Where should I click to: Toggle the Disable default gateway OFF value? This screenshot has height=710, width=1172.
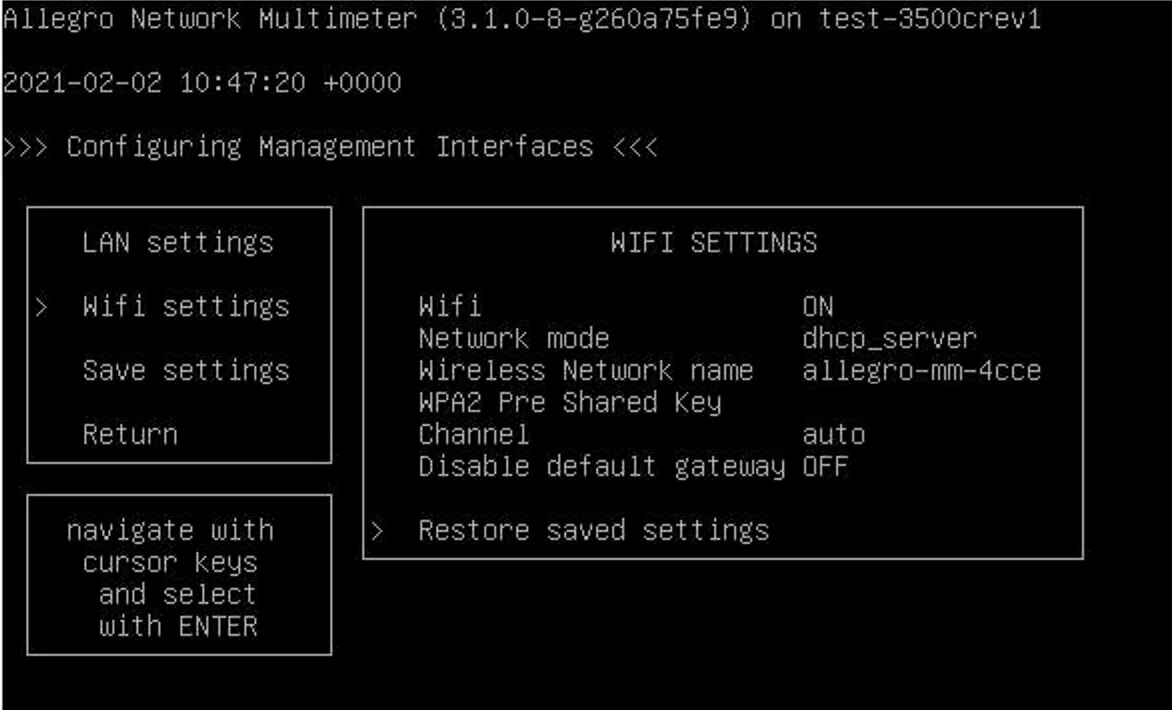[825, 466]
